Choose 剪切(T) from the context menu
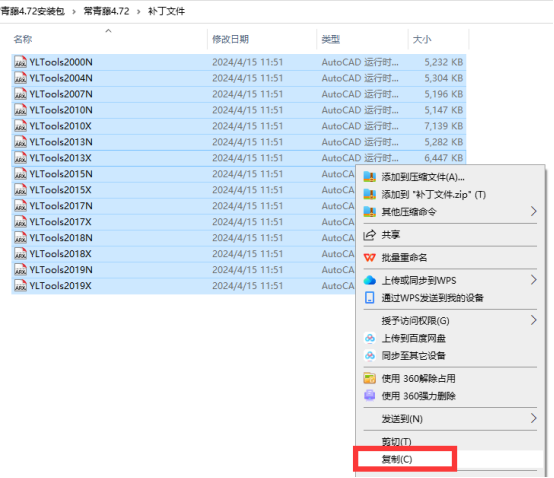 point(396,442)
